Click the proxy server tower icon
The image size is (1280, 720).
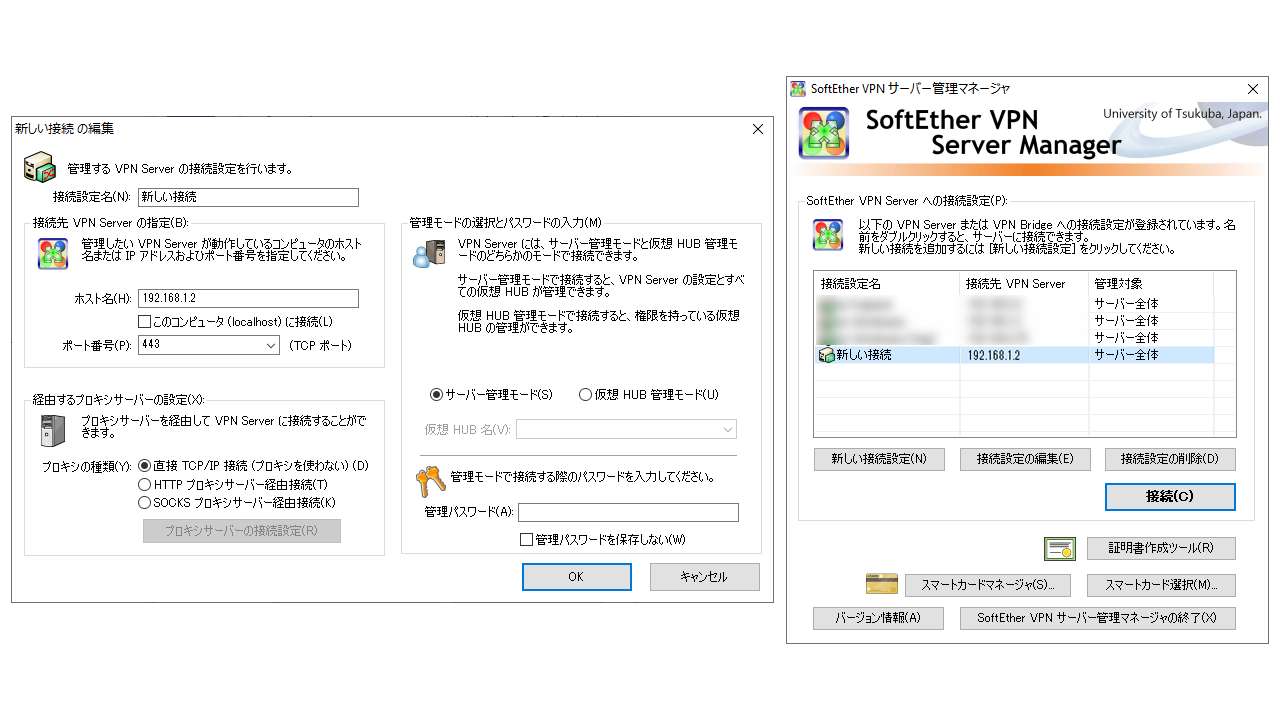(53, 430)
